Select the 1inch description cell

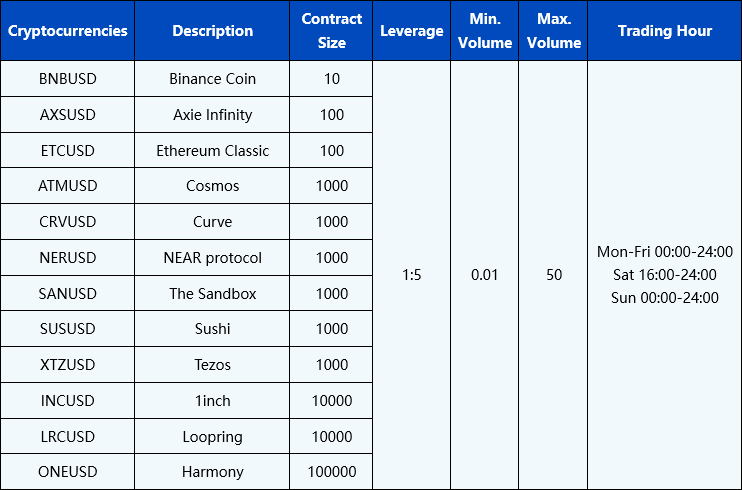[x=212, y=401]
